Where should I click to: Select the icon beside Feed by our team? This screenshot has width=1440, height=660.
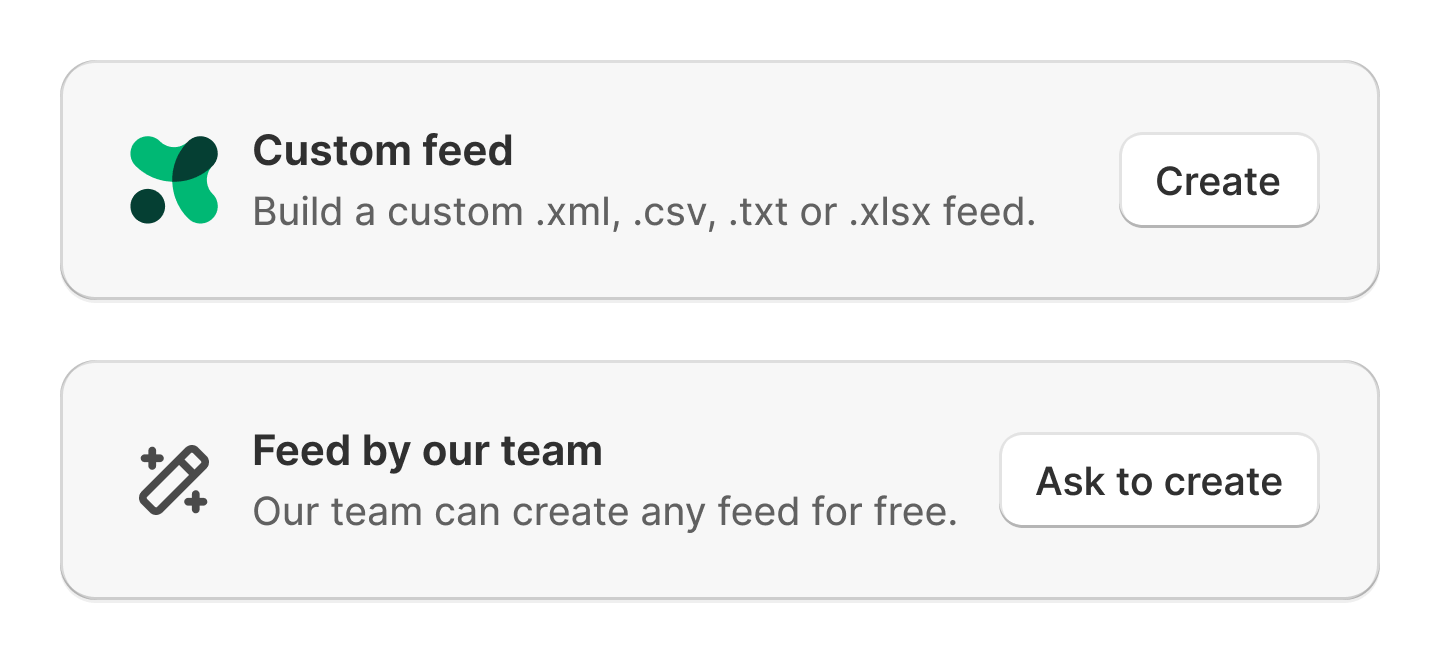[x=174, y=480]
